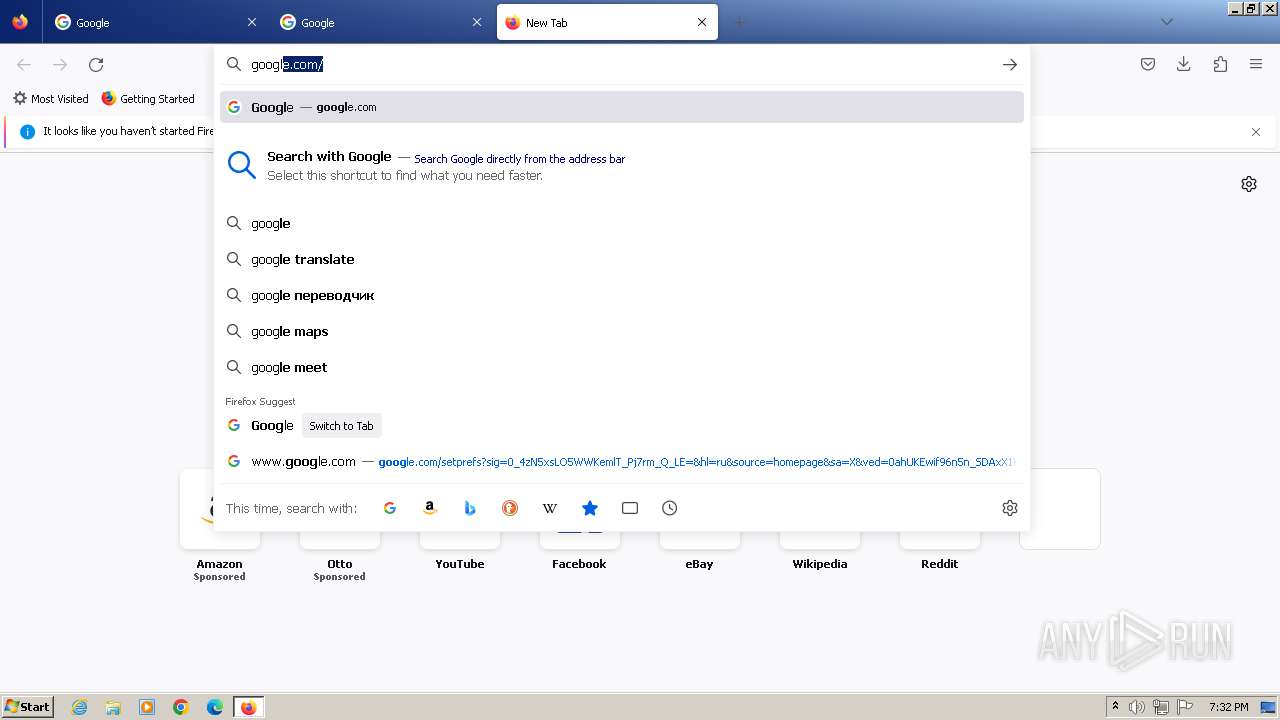Search only in open Tabs
Image resolution: width=1280 pixels, height=720 pixels.
[x=630, y=508]
